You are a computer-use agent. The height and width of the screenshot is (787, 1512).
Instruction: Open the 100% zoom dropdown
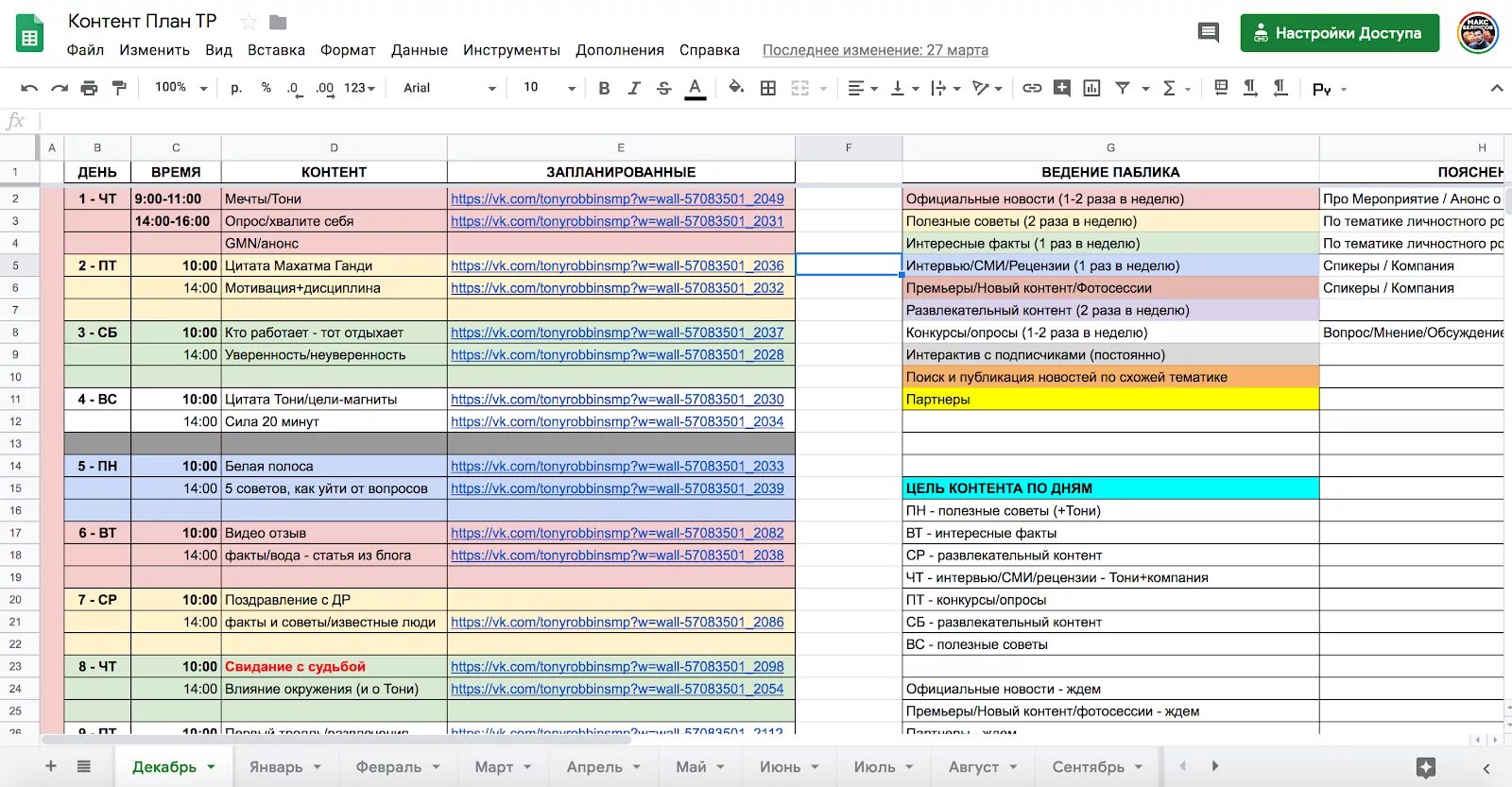click(x=180, y=88)
